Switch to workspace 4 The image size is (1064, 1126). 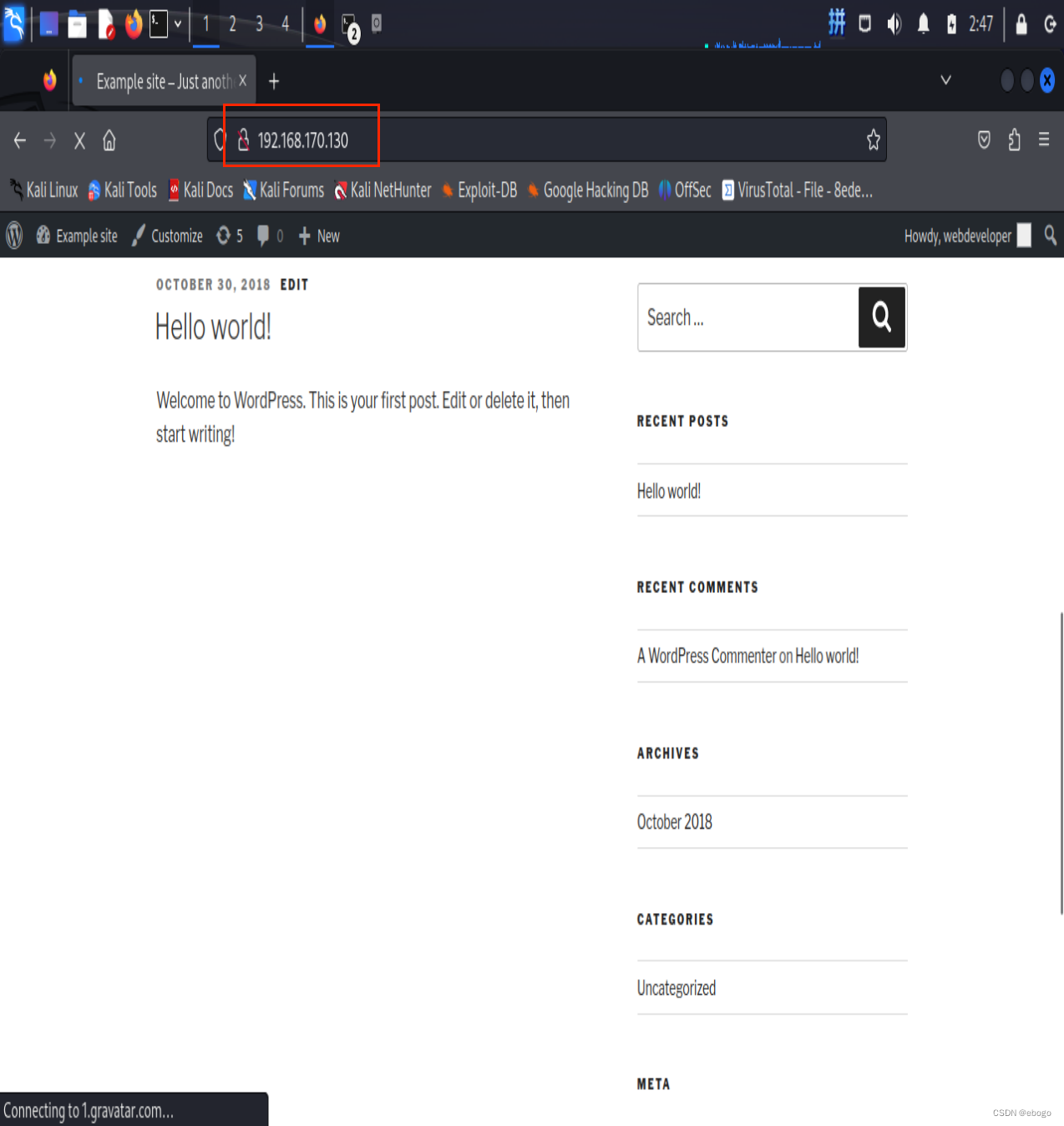286,24
